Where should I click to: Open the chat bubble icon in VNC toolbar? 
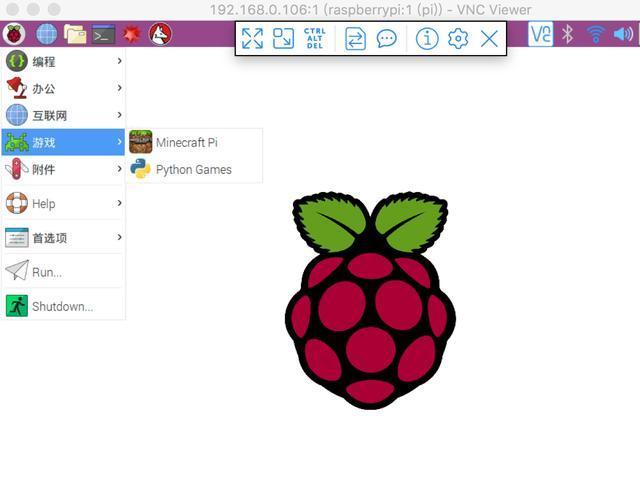[x=386, y=39]
